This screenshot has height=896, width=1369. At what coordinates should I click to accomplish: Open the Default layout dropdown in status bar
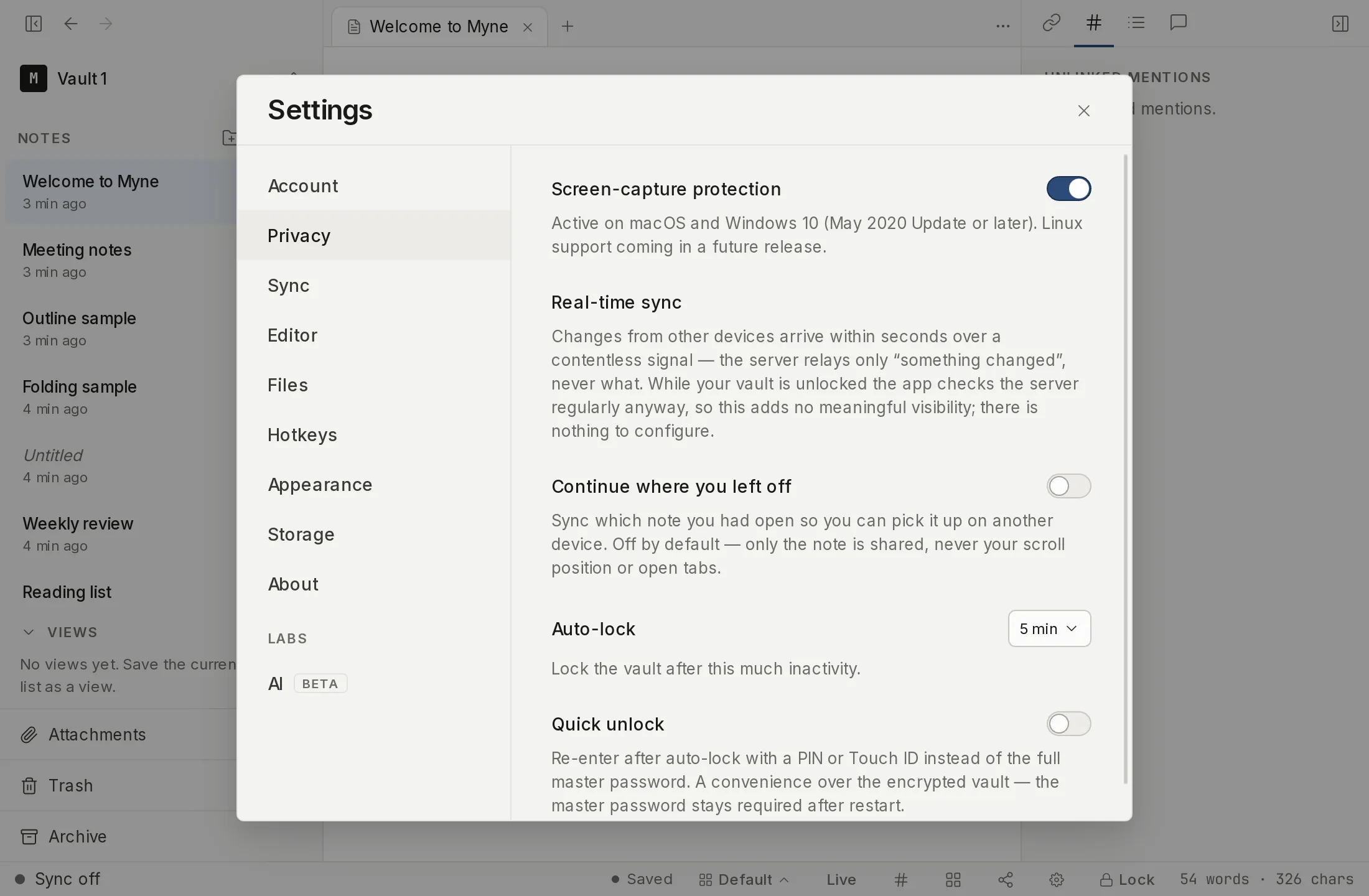(744, 879)
